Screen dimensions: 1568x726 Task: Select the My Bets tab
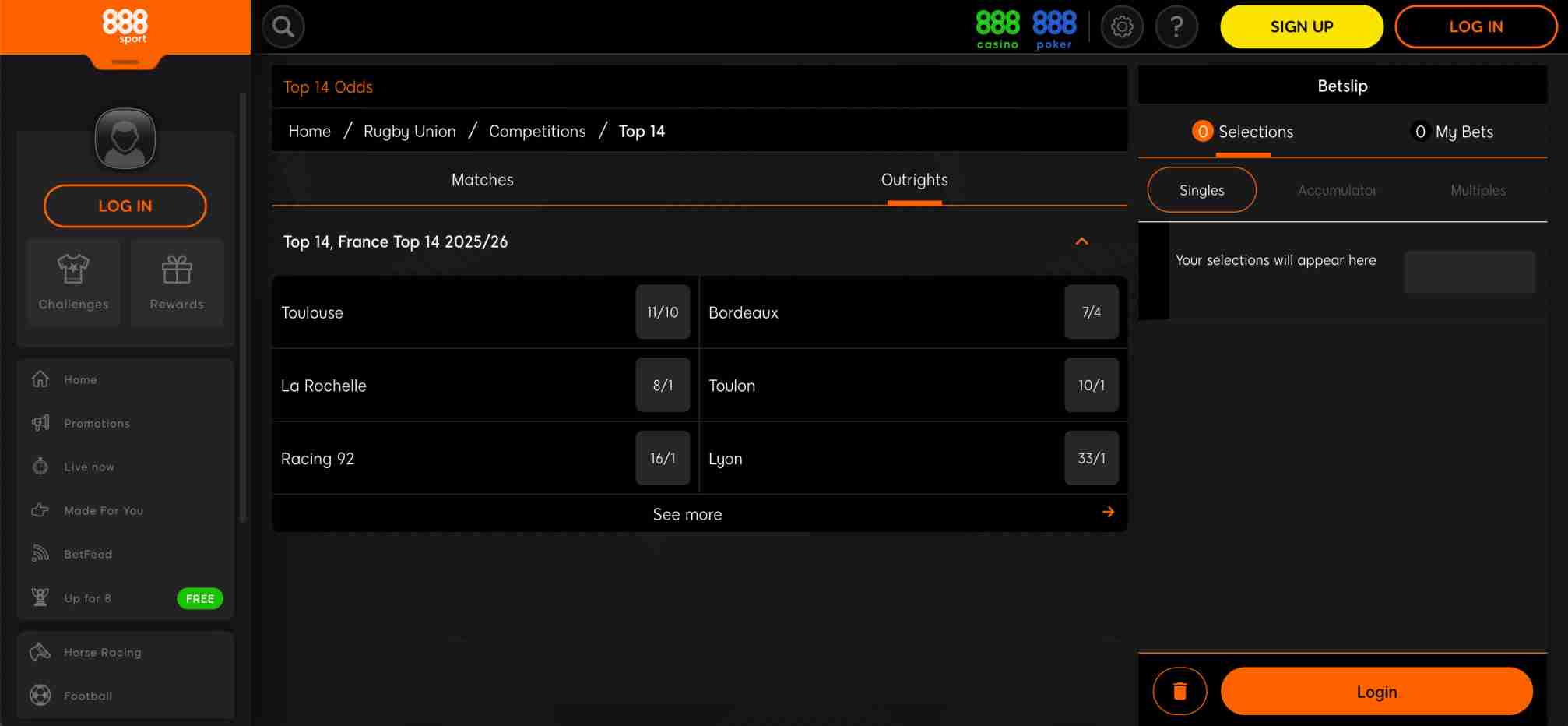coord(1452,132)
